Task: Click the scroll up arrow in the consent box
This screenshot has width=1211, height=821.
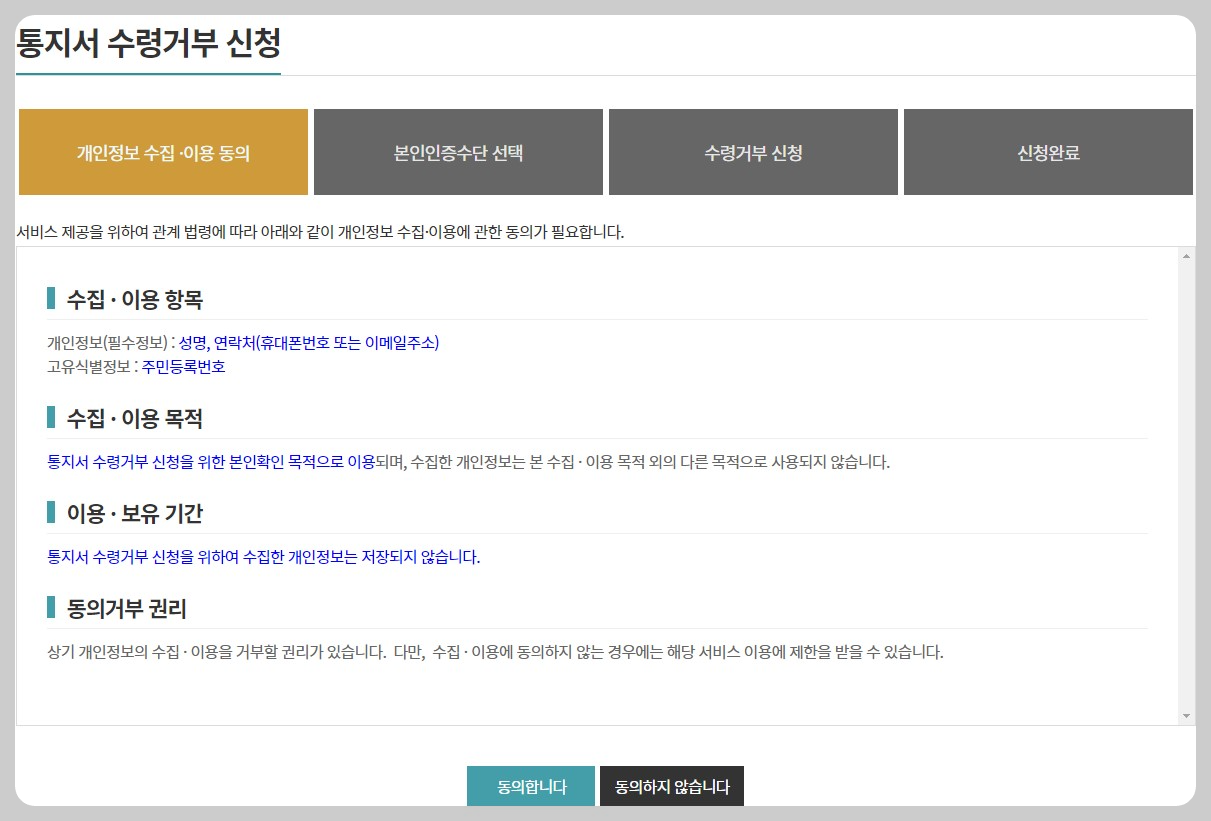Action: (1187, 256)
